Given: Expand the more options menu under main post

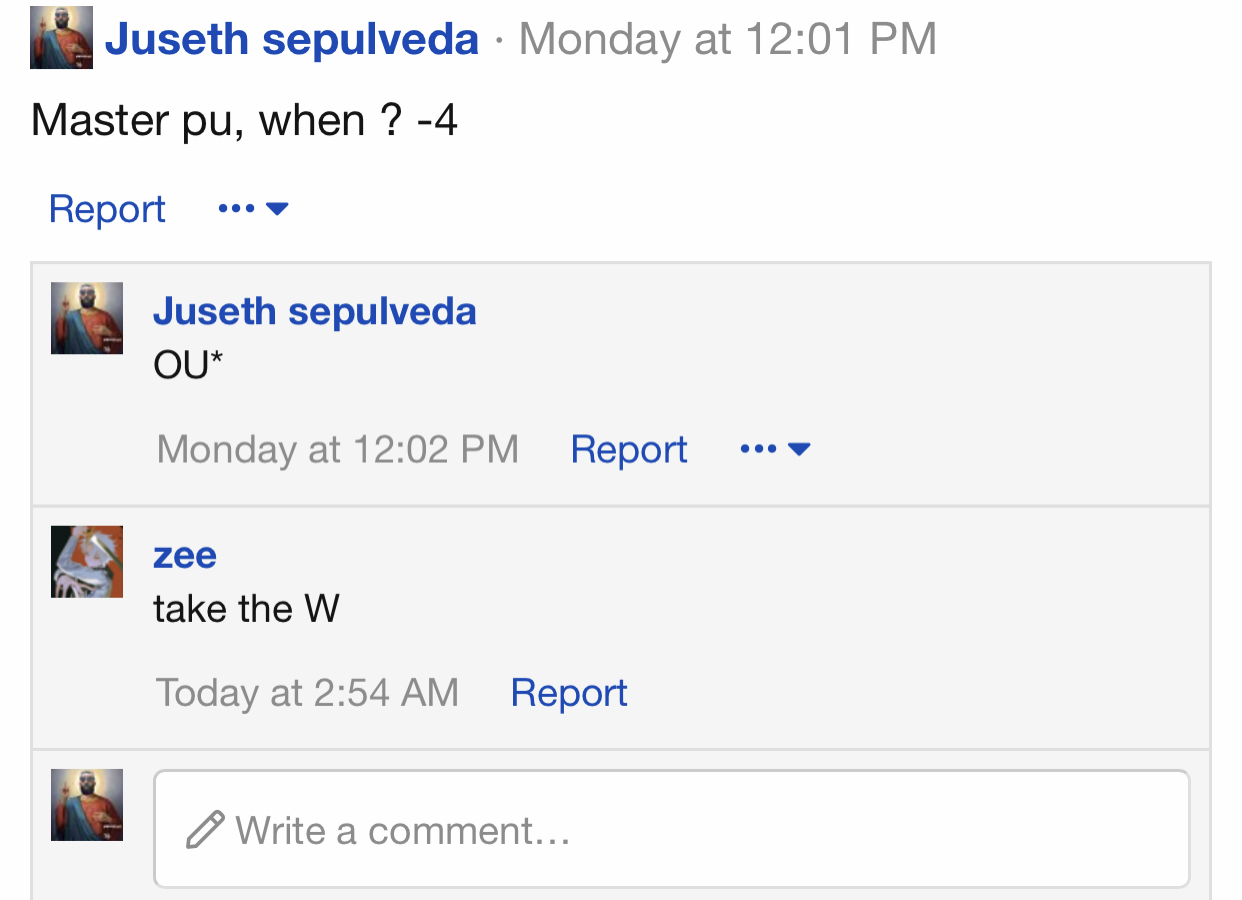Looking at the screenshot, I should pos(253,209).
